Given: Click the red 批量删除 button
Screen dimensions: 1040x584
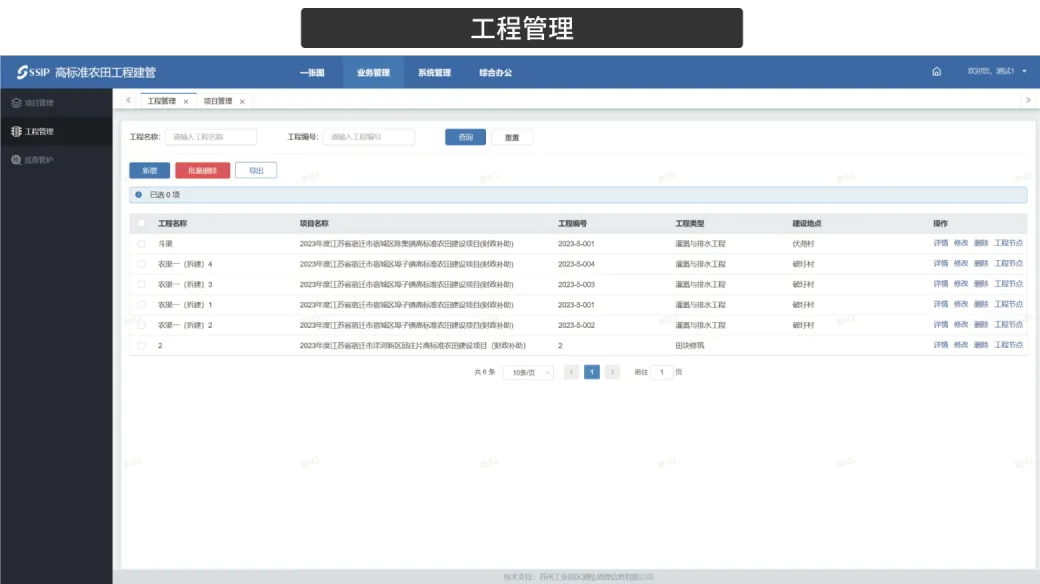Looking at the screenshot, I should point(202,171).
